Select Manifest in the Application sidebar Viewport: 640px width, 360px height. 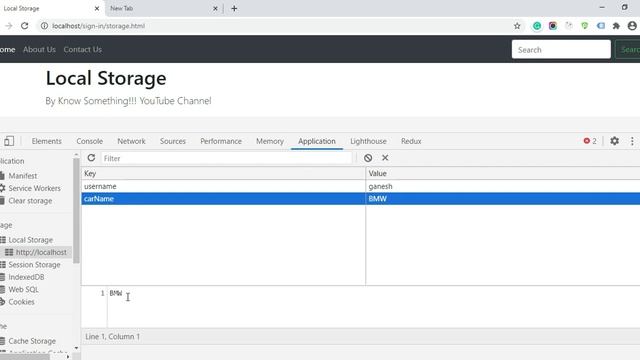(x=22, y=176)
